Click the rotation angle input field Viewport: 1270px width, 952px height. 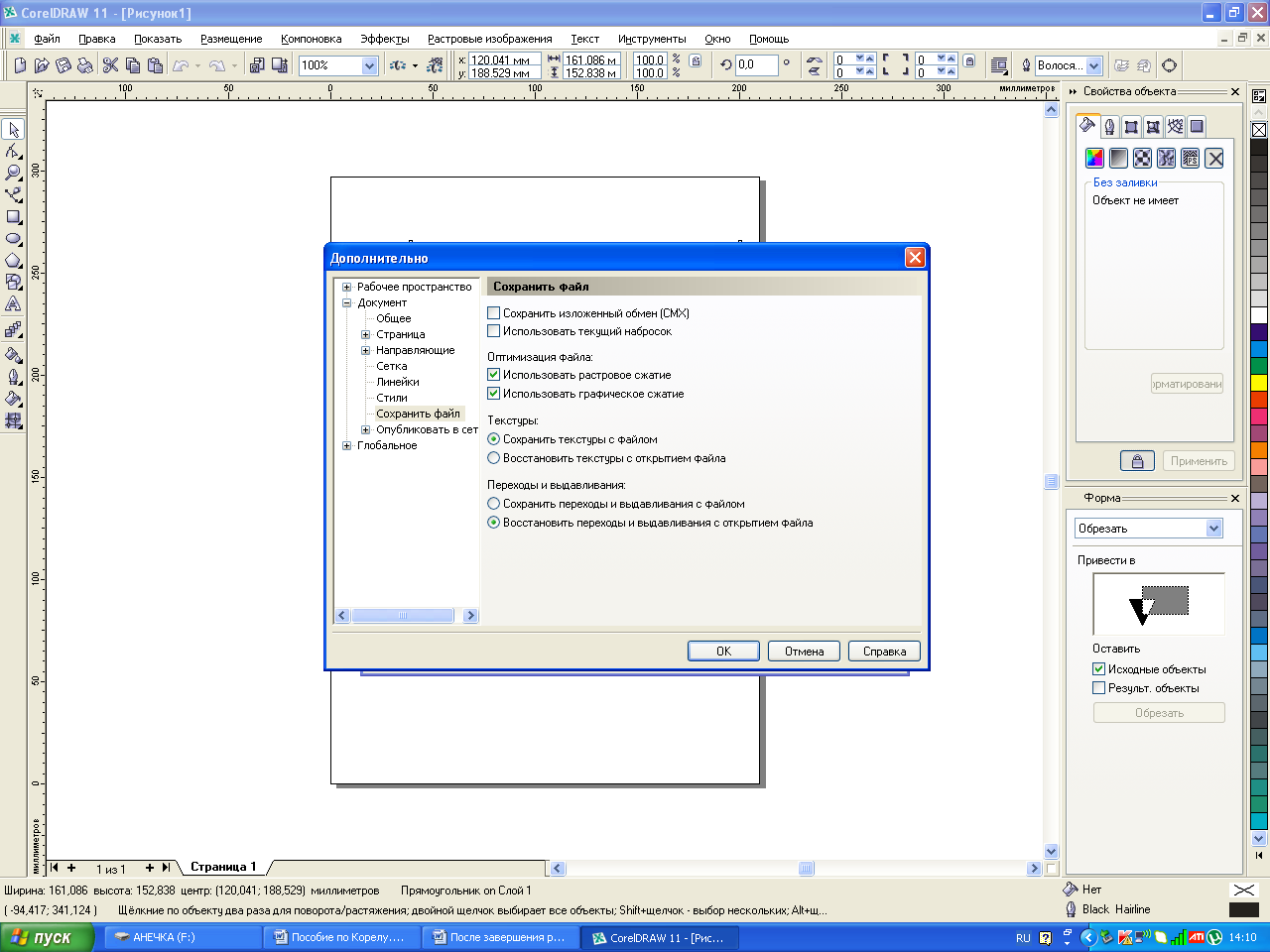tap(756, 65)
